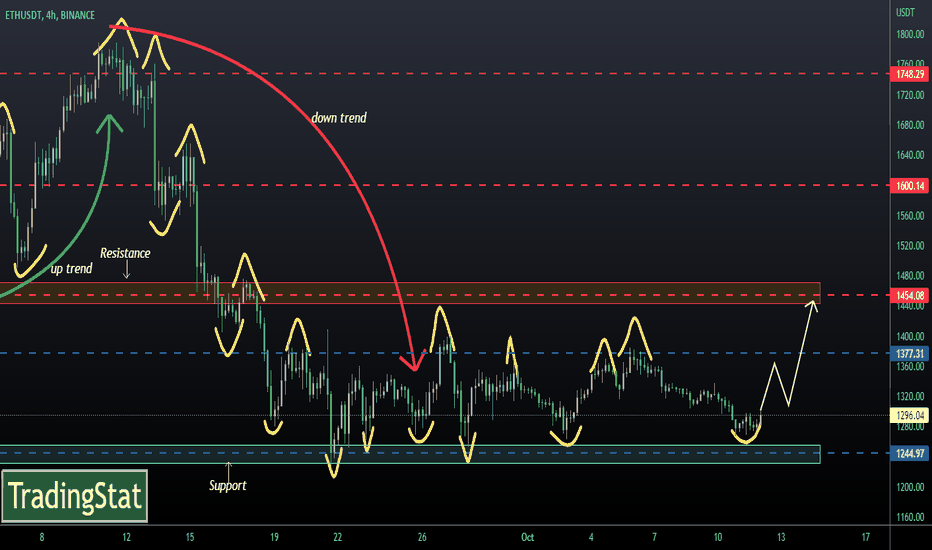This screenshot has height=550, width=932.
Task: Click the date label 26 on time axis
Action: (x=422, y=538)
